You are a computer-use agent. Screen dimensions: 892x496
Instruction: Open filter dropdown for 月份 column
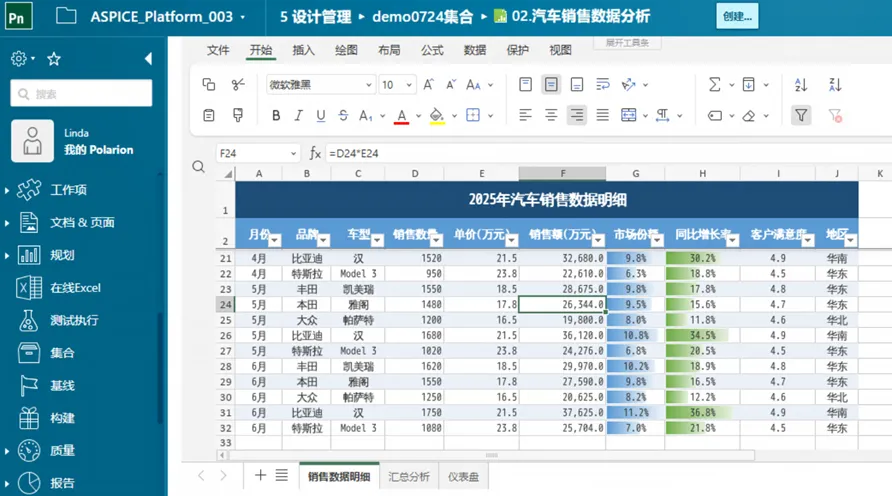(x=274, y=240)
